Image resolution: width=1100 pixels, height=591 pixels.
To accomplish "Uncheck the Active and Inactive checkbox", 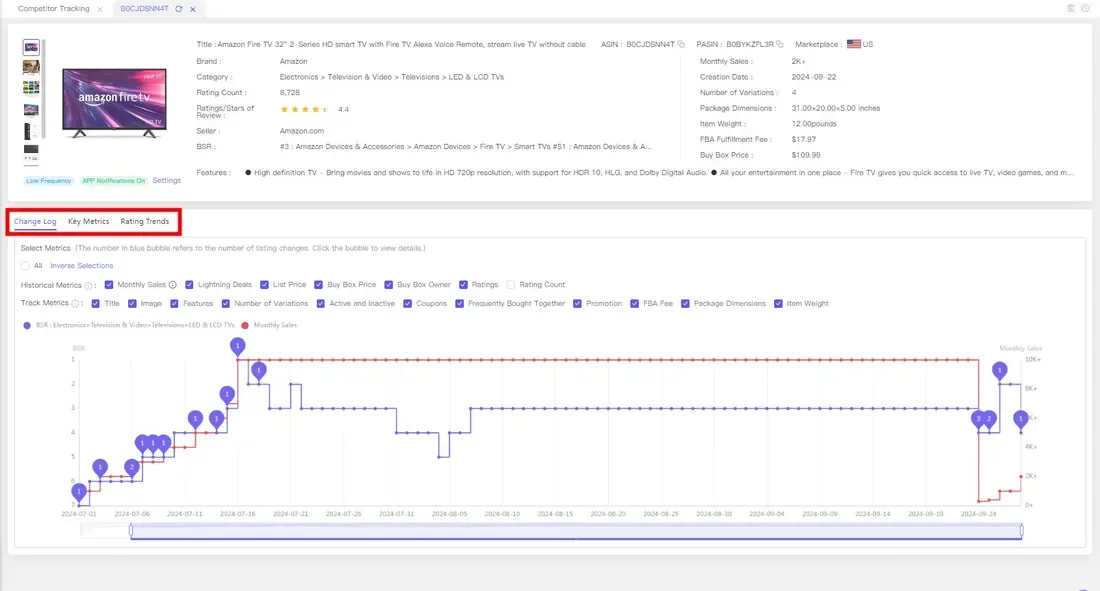I will [x=321, y=304].
